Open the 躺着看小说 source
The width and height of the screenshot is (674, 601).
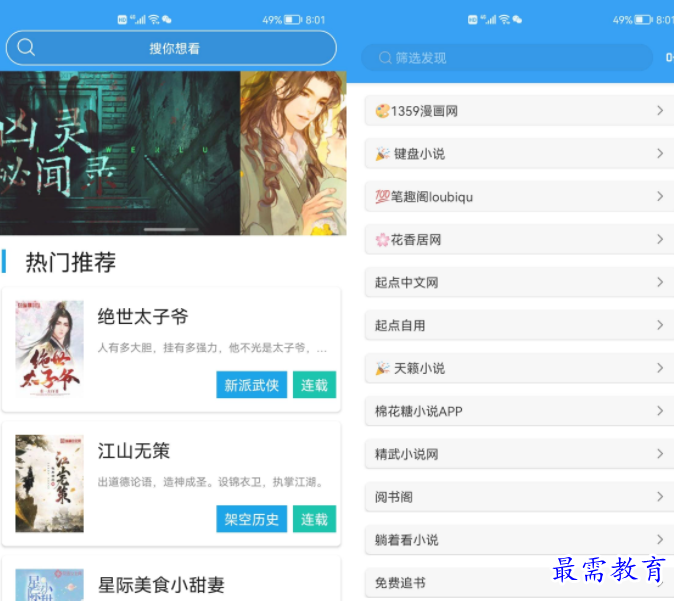pyautogui.click(x=520, y=540)
